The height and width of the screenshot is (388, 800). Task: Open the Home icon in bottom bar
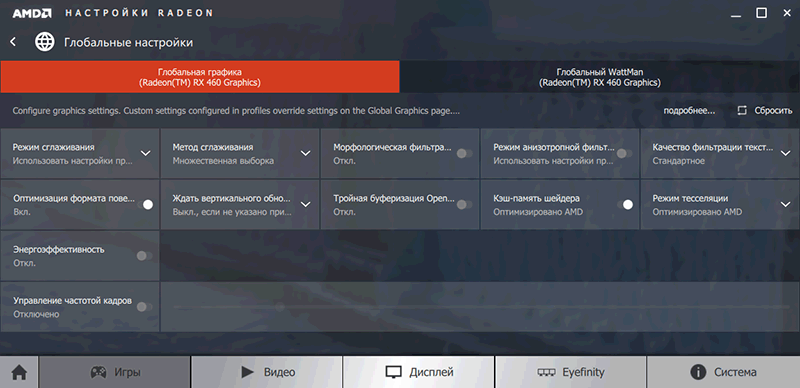19,372
